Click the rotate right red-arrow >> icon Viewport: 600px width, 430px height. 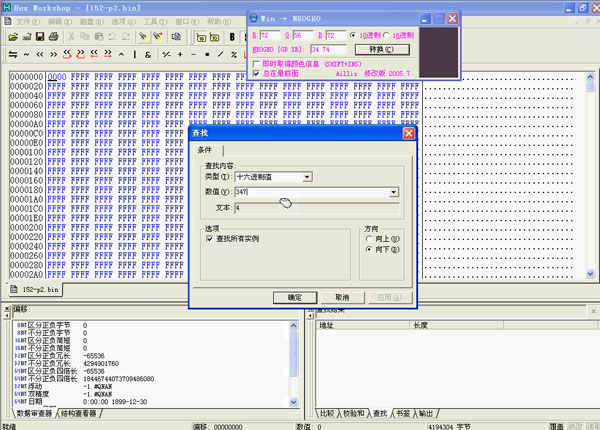click(x=81, y=54)
